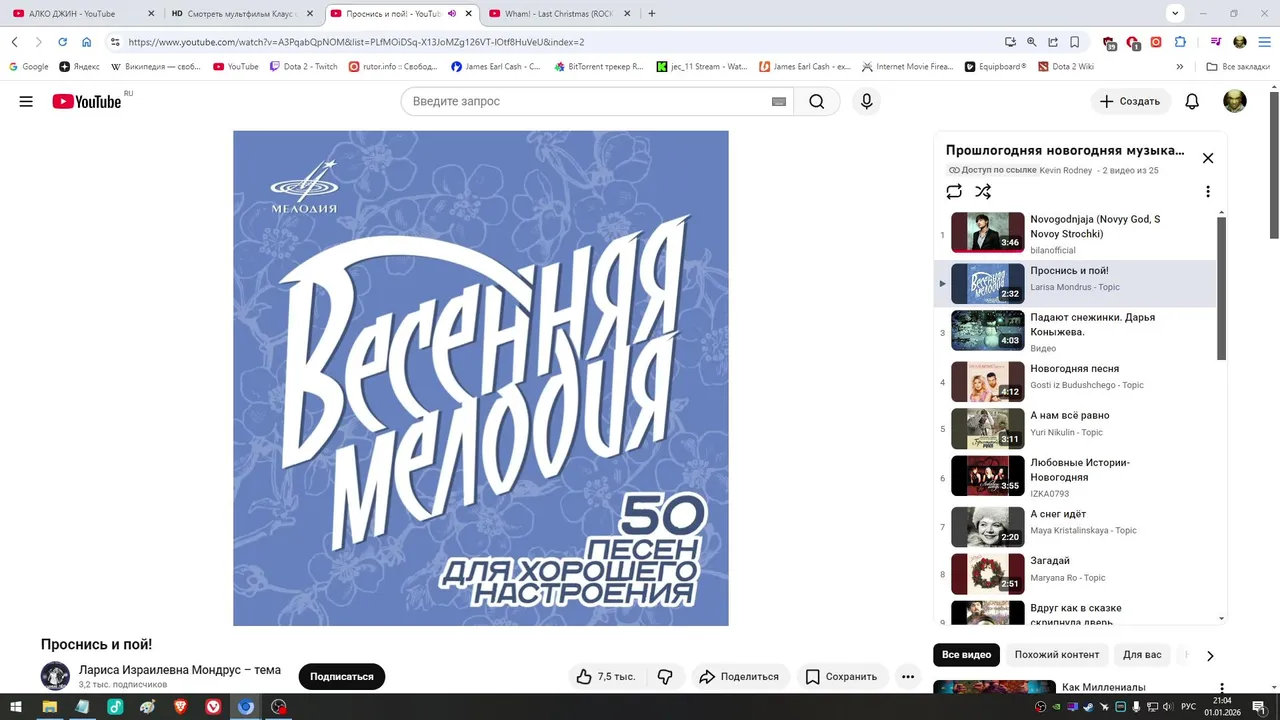Image resolution: width=1280 pixels, height=720 pixels.
Task: Go back in browser history
Action: (x=15, y=42)
